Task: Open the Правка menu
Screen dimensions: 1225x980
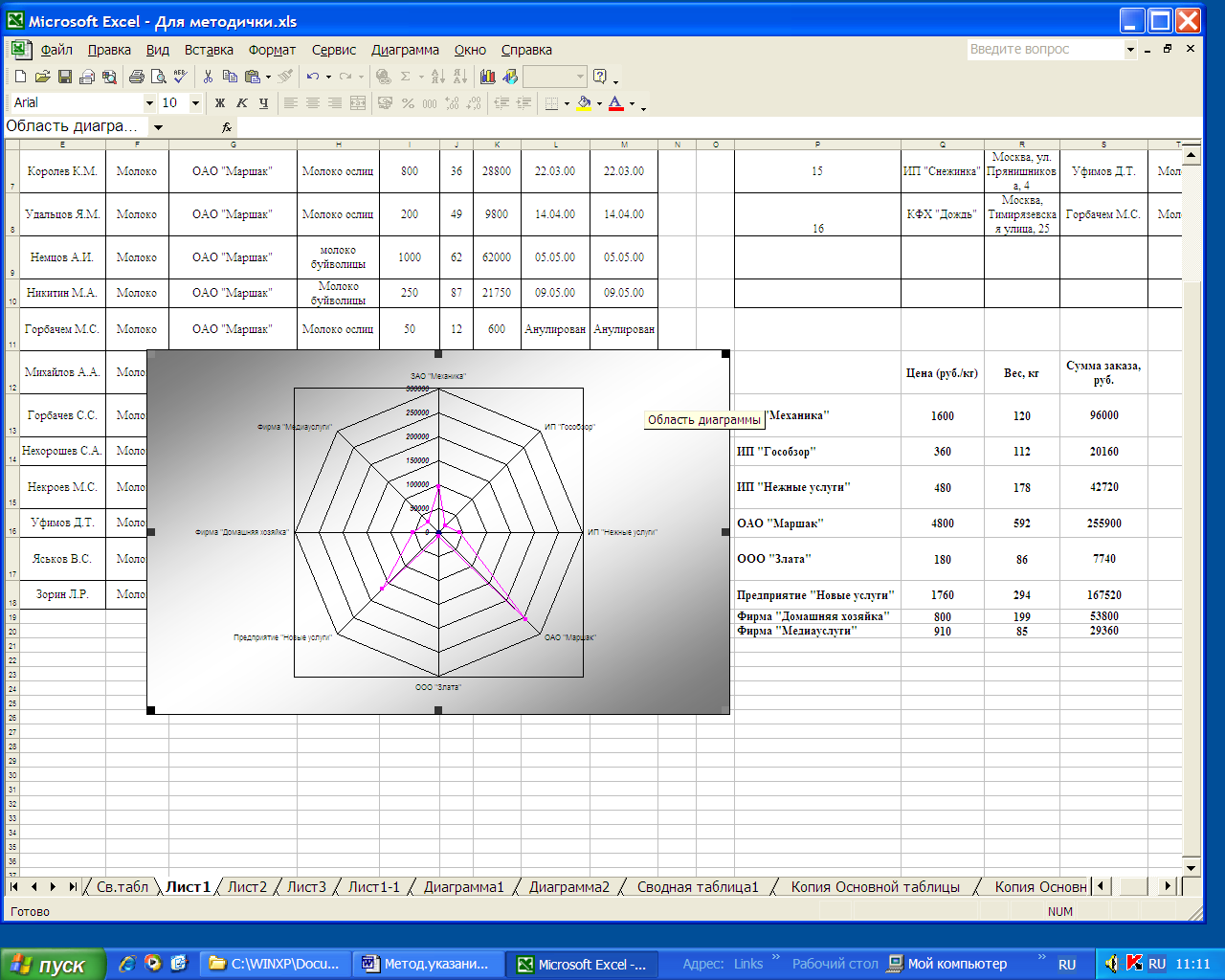Action: coord(109,50)
